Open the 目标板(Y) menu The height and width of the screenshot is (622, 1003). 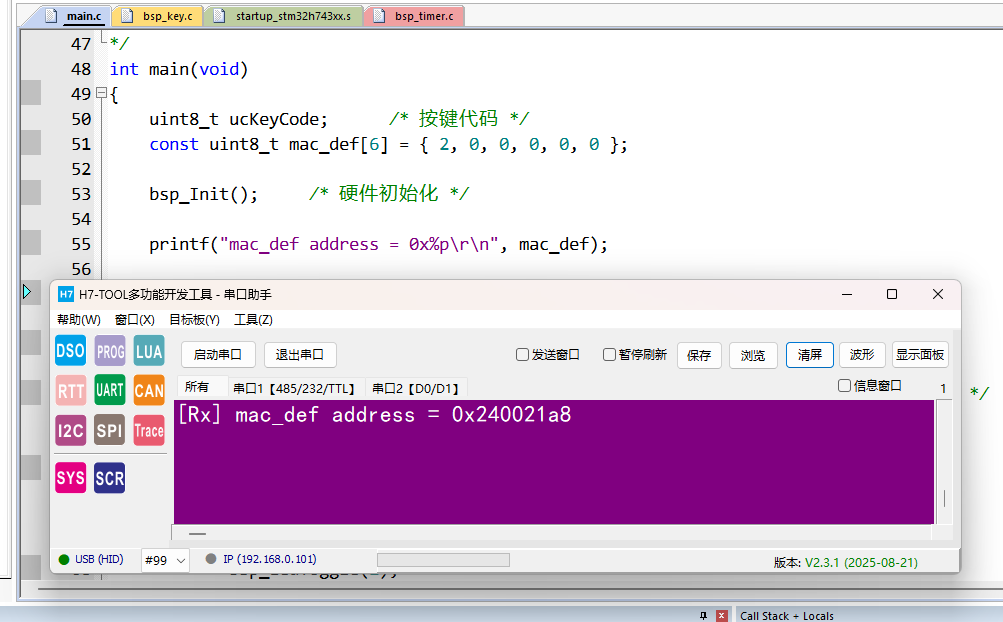point(194,320)
